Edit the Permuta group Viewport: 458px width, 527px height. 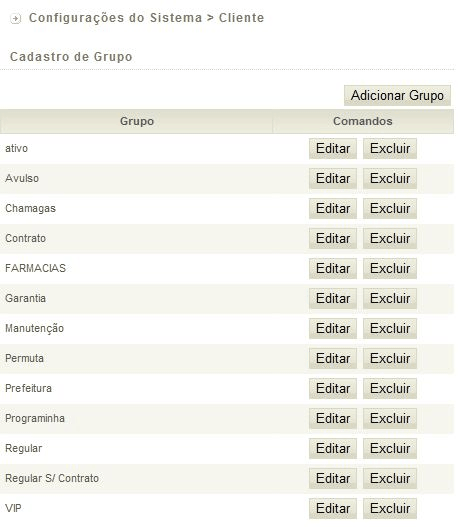333,358
